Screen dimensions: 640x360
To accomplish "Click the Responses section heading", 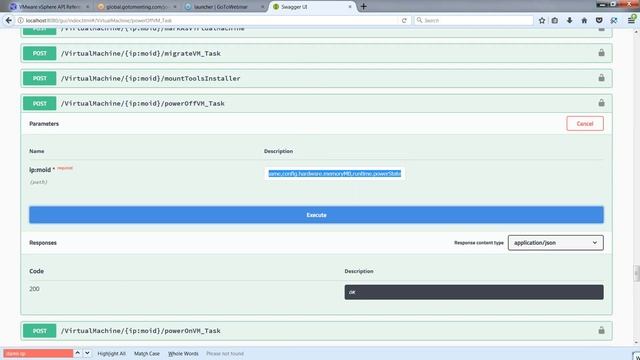I will [x=43, y=242].
